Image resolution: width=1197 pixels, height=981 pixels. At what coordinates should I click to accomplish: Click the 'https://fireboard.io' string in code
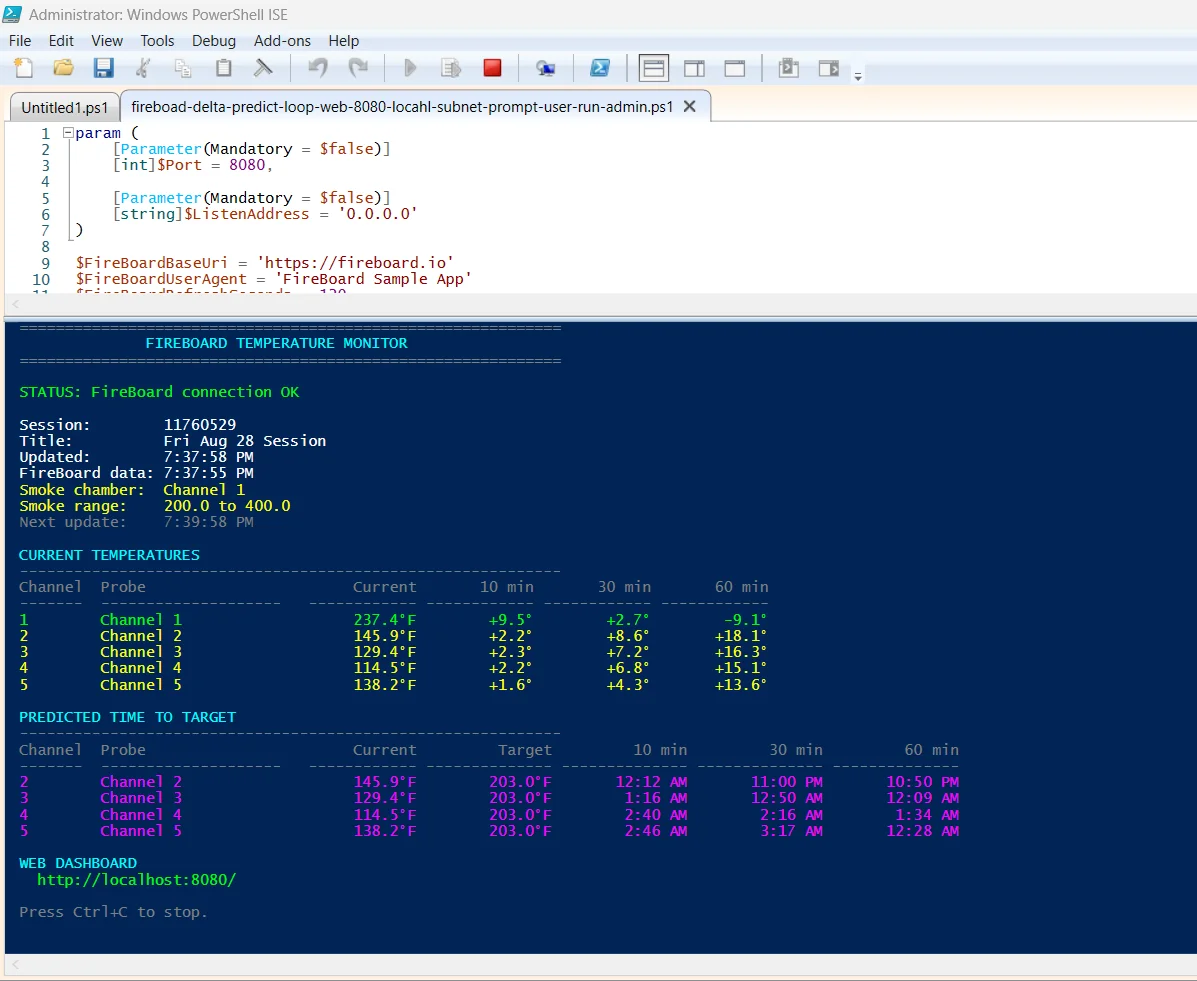tap(355, 263)
